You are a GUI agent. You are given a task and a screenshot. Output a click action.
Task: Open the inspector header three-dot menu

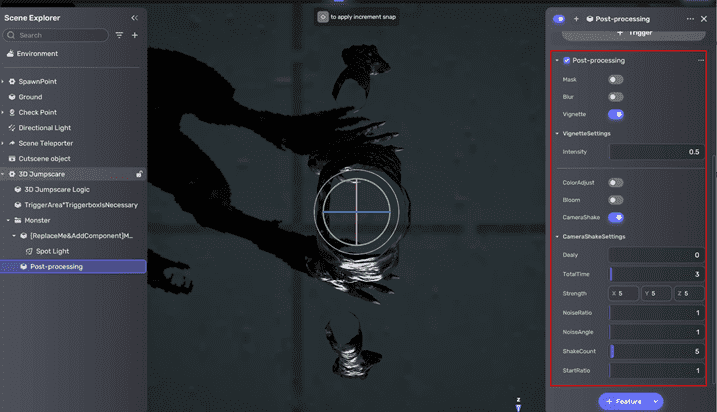(690, 19)
